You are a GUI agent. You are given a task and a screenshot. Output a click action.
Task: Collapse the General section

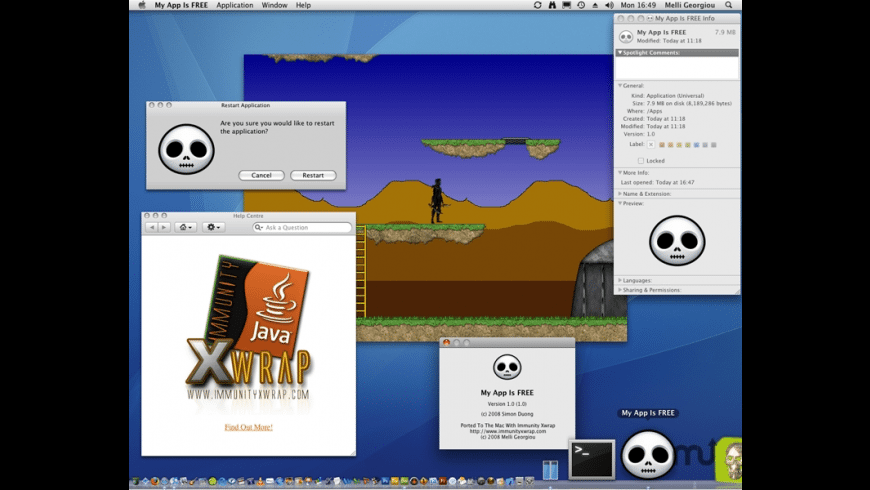coord(620,85)
